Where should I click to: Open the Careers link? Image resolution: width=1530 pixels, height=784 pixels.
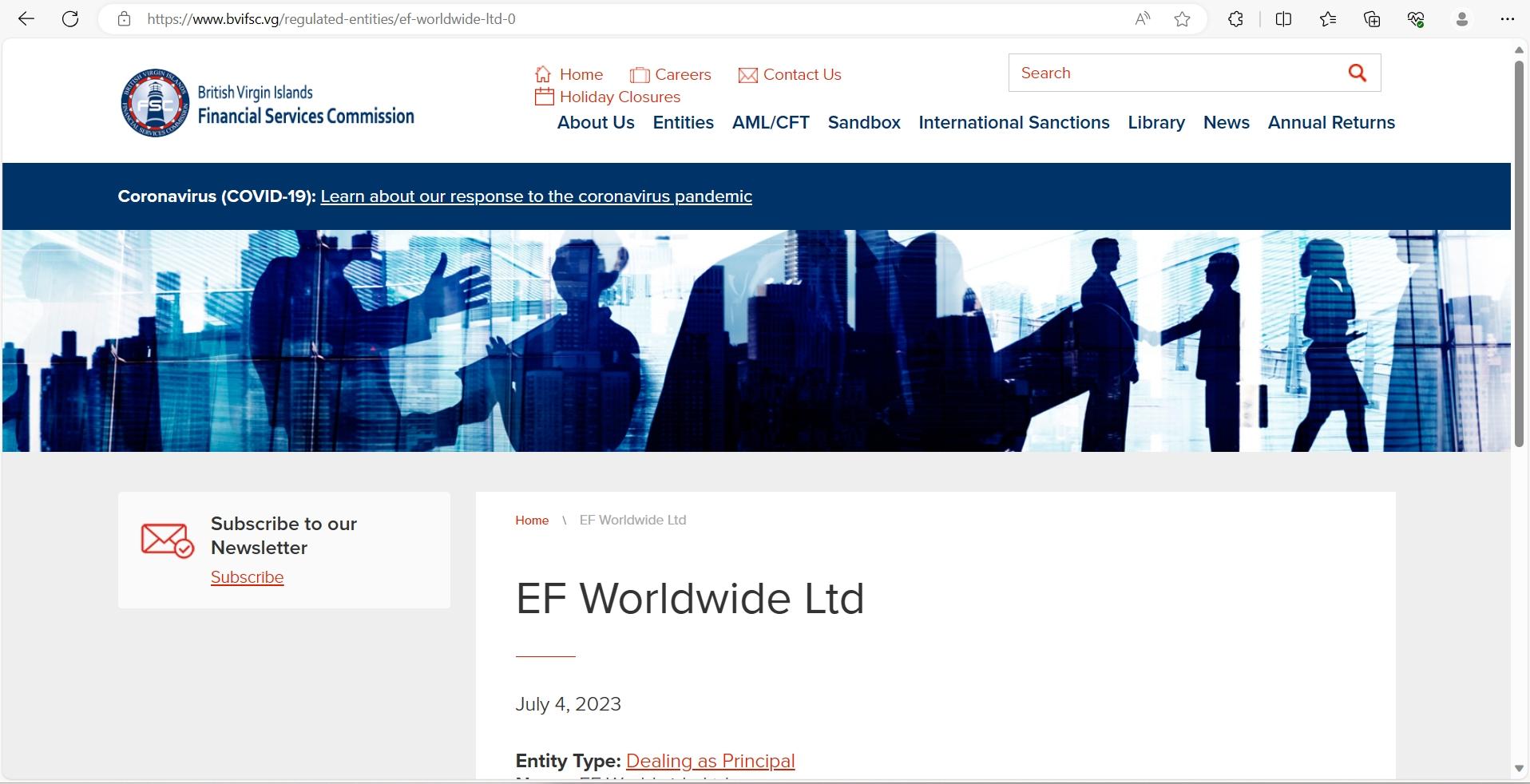(x=683, y=74)
